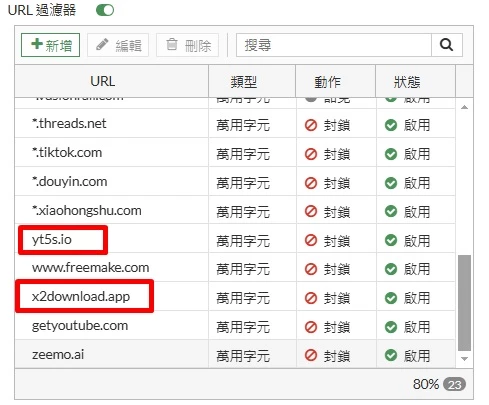Click block icon in *.tiktok.com row

(311, 154)
